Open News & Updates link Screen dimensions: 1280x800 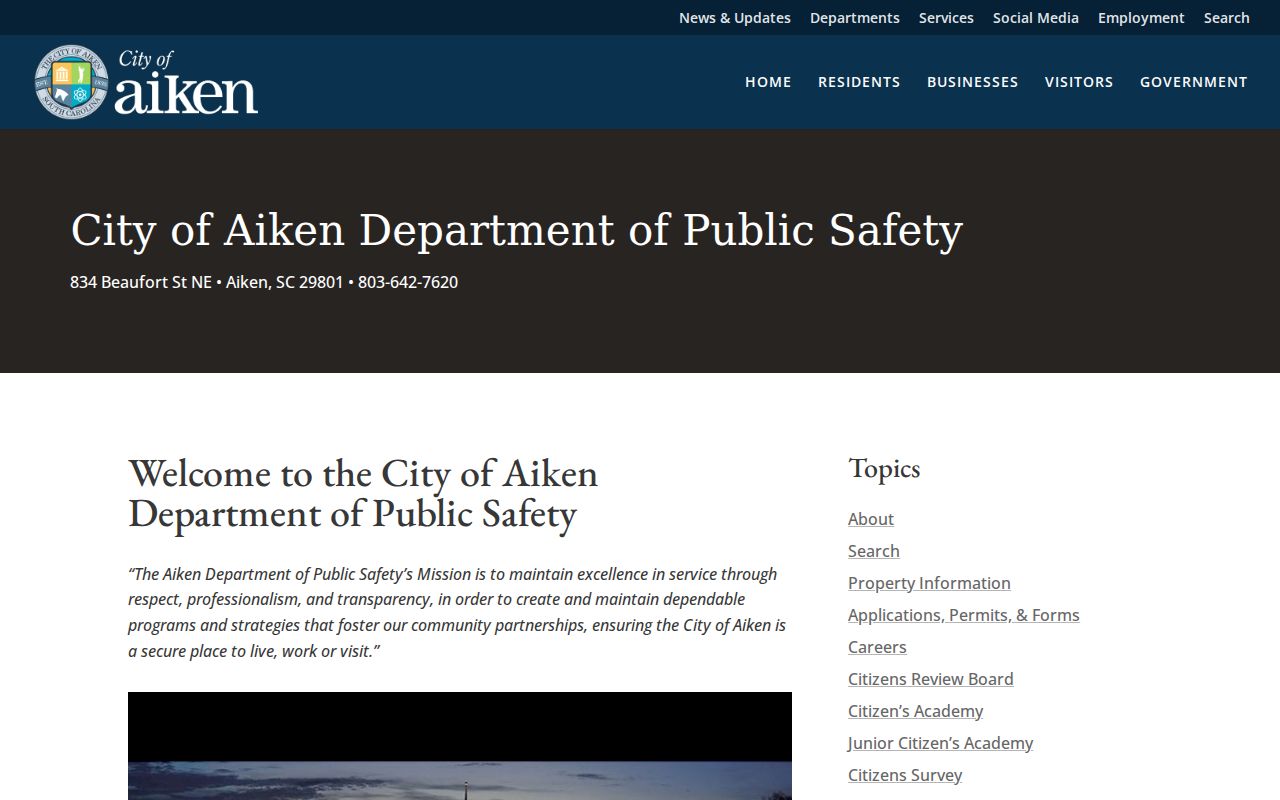coord(735,18)
